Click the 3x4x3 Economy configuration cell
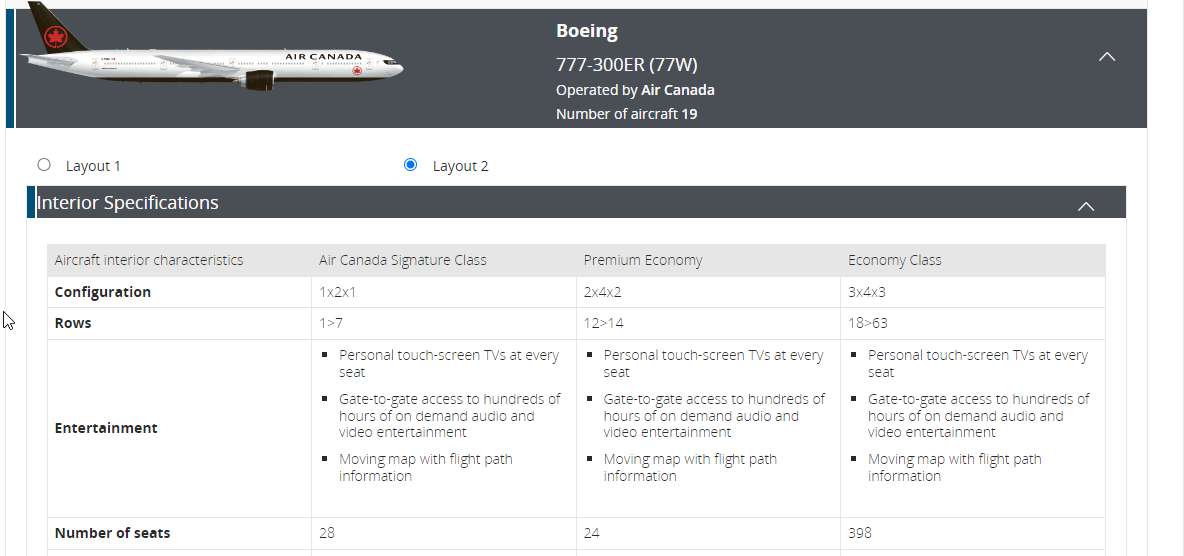The height and width of the screenshot is (556, 1184). [867, 292]
